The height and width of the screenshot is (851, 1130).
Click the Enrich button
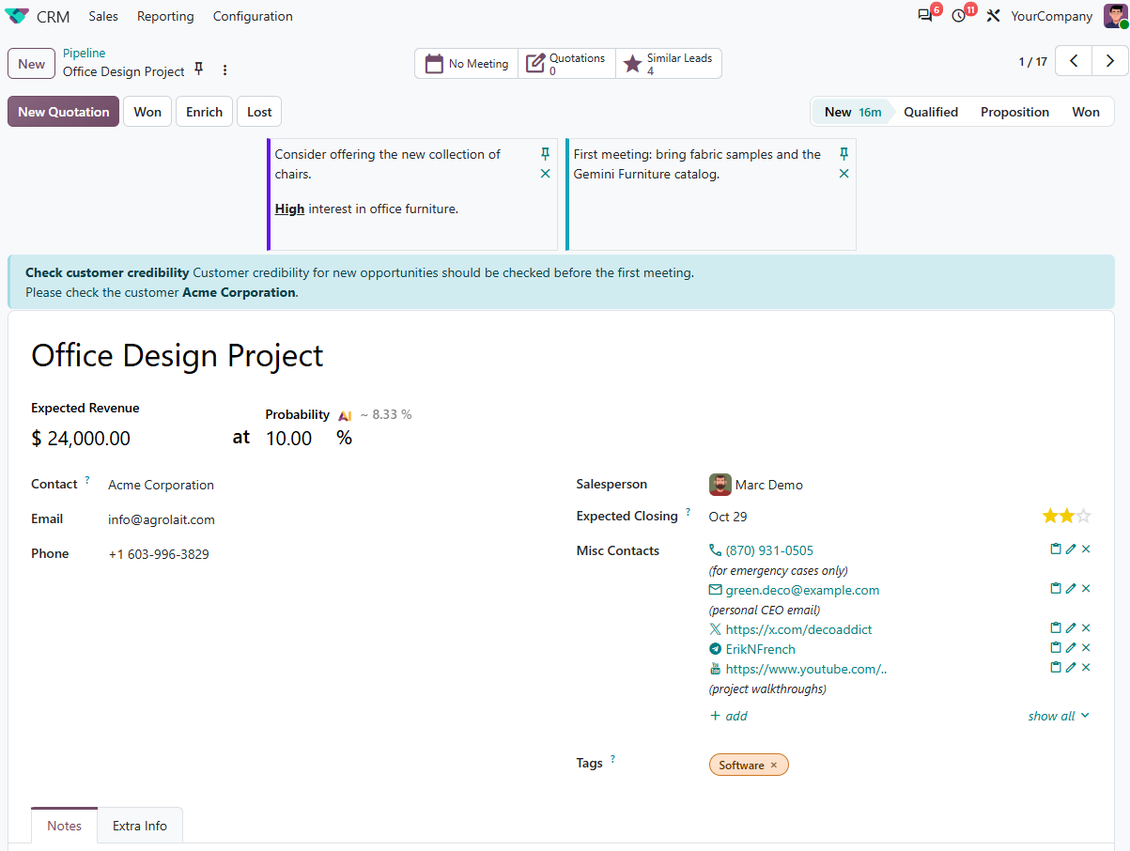click(204, 112)
